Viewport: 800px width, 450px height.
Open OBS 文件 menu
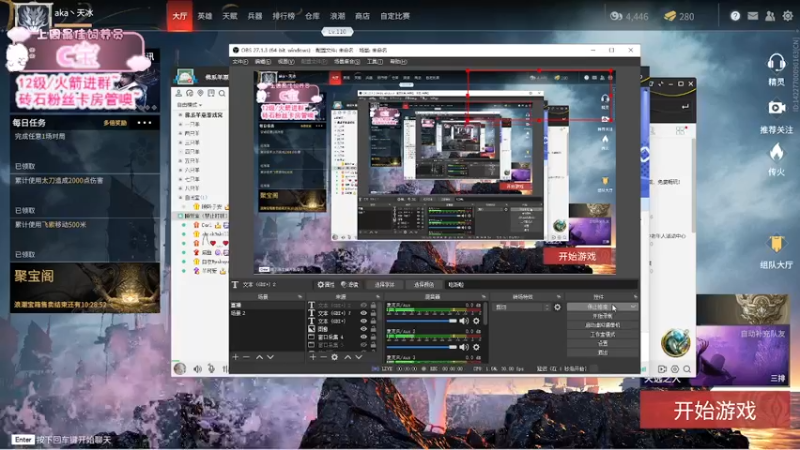pyautogui.click(x=240, y=62)
